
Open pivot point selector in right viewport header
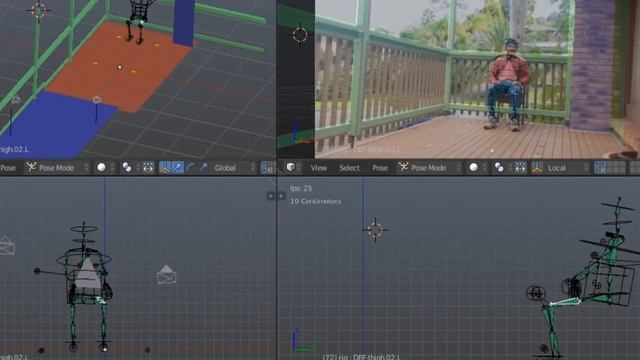pos(500,168)
